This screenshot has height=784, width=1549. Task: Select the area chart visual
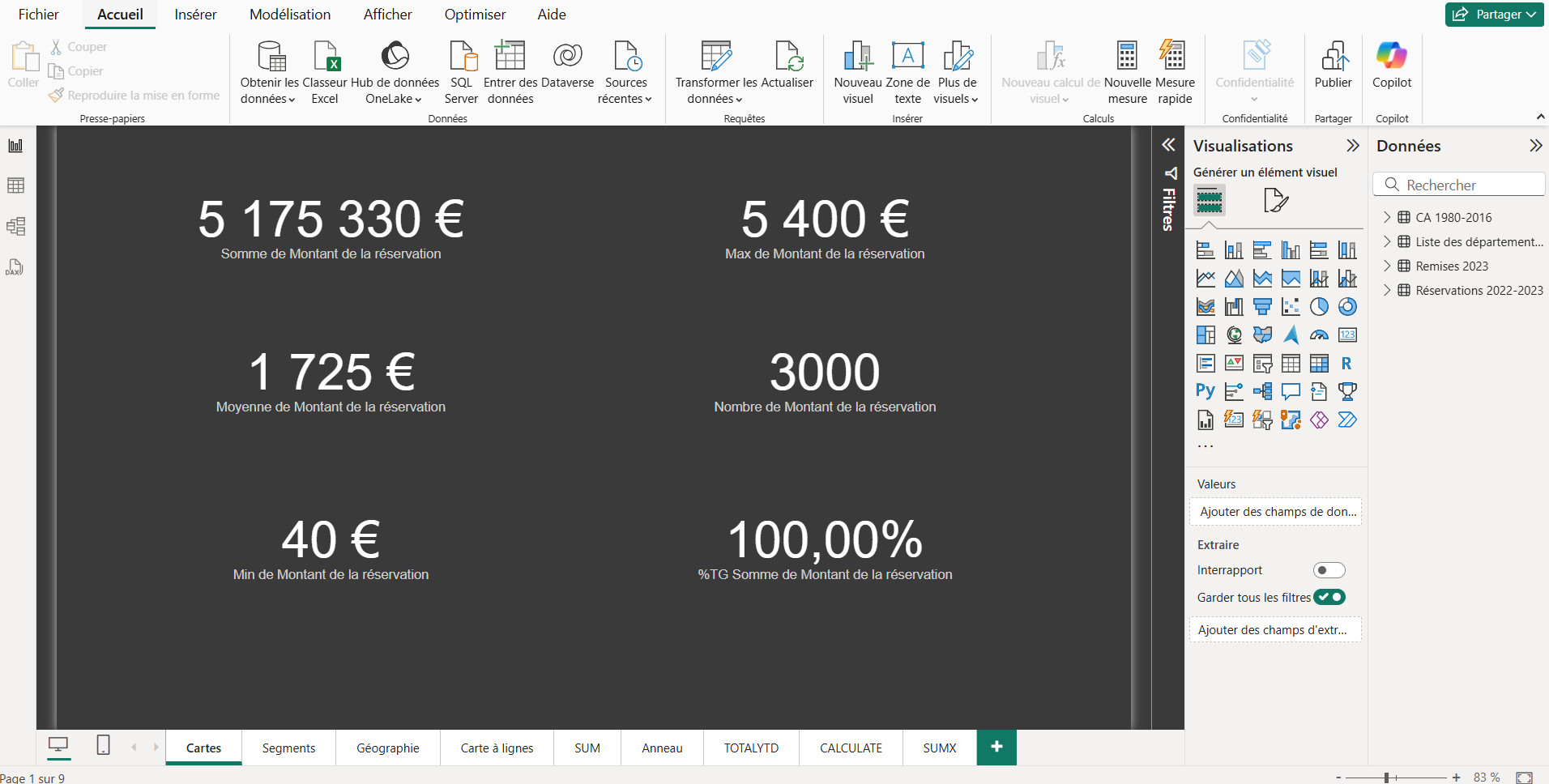click(1234, 279)
